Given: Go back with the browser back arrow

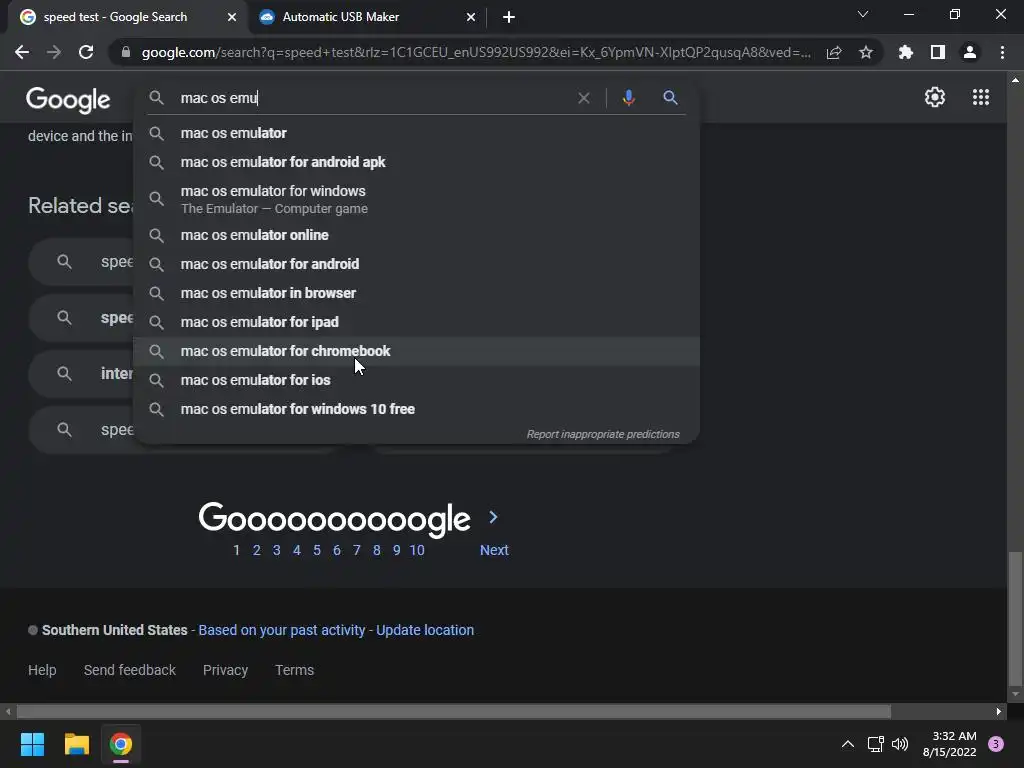Looking at the screenshot, I should pyautogui.click(x=22, y=52).
